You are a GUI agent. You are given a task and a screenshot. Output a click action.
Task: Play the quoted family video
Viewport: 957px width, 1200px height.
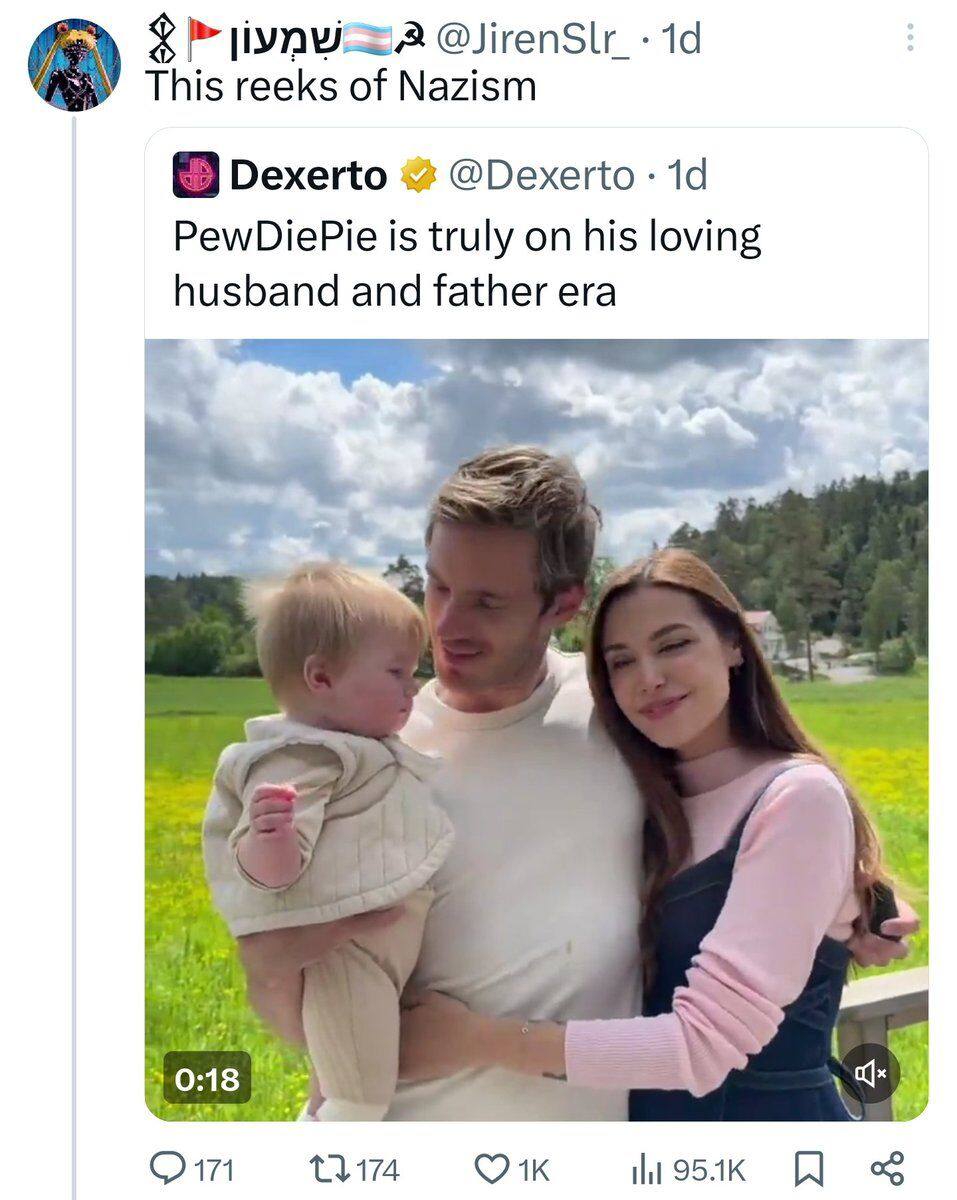point(536,730)
